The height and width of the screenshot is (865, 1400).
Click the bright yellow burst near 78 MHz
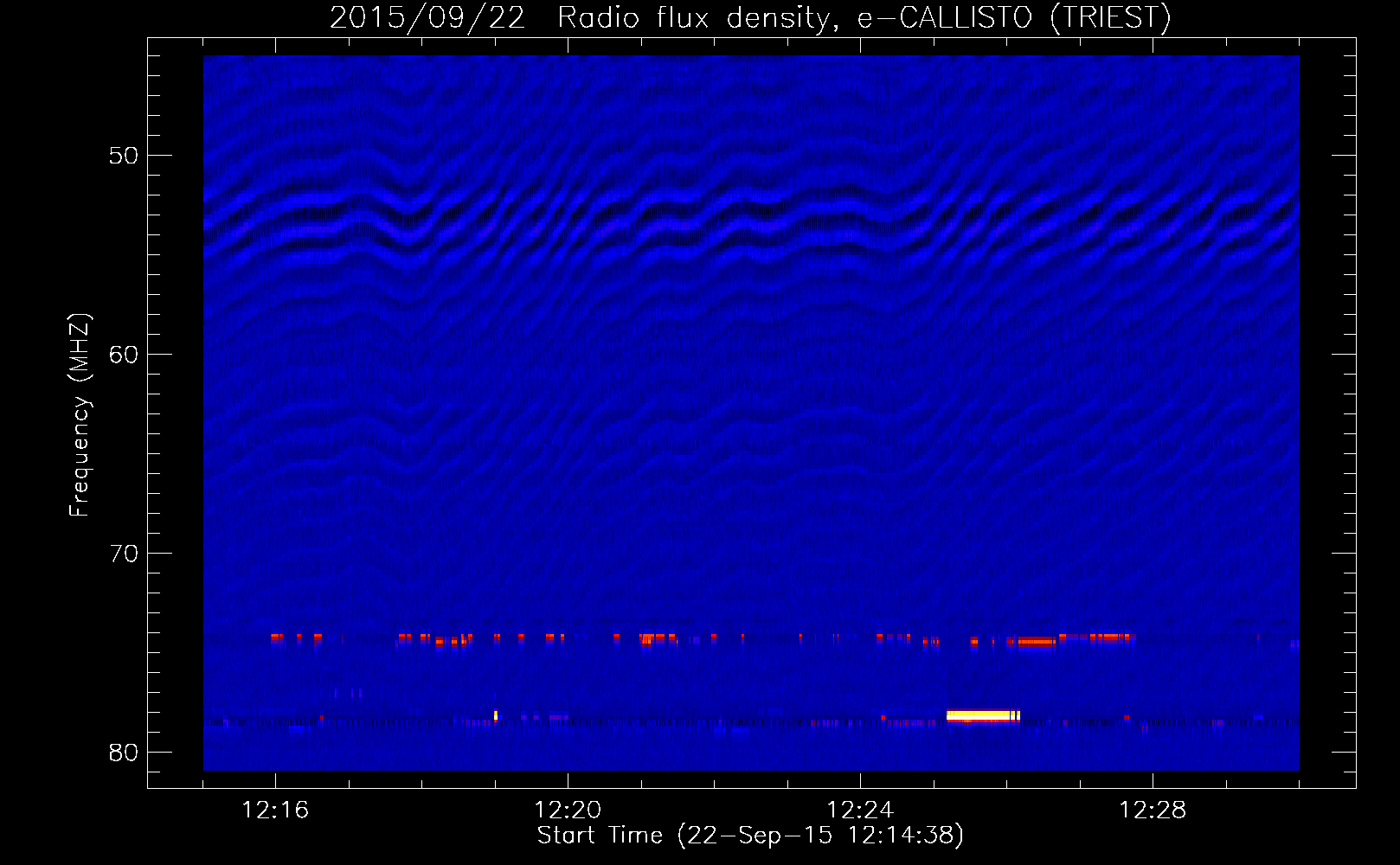tap(983, 715)
